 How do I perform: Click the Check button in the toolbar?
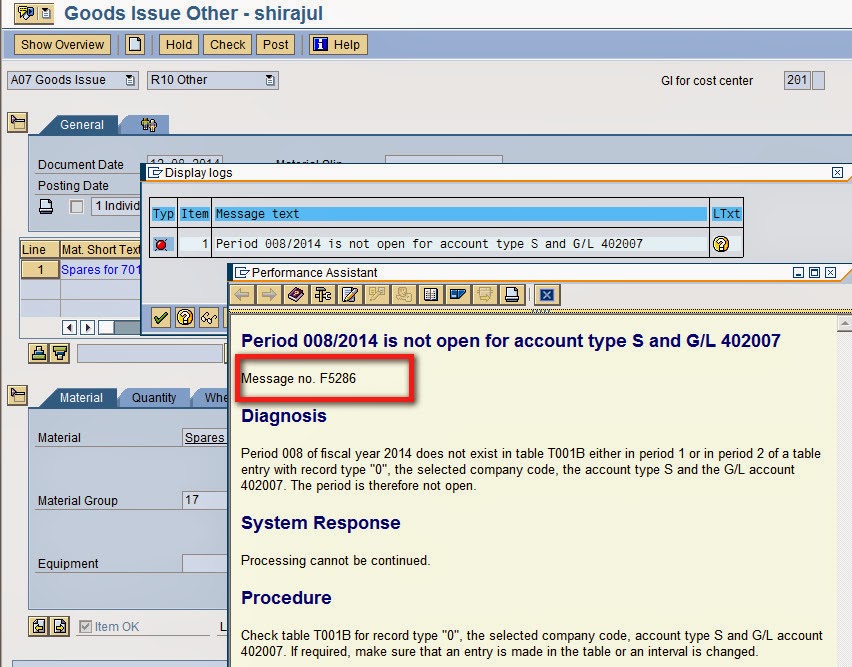click(x=227, y=44)
